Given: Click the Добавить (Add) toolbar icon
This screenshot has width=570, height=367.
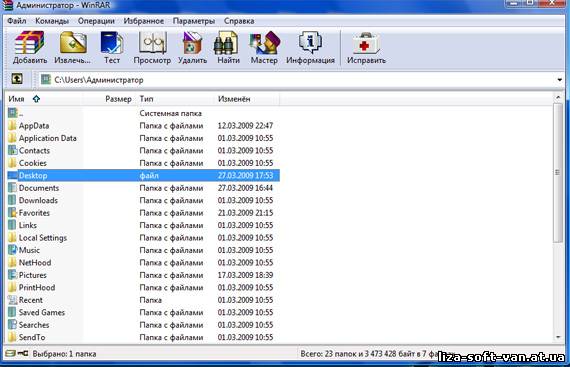Looking at the screenshot, I should click(30, 48).
